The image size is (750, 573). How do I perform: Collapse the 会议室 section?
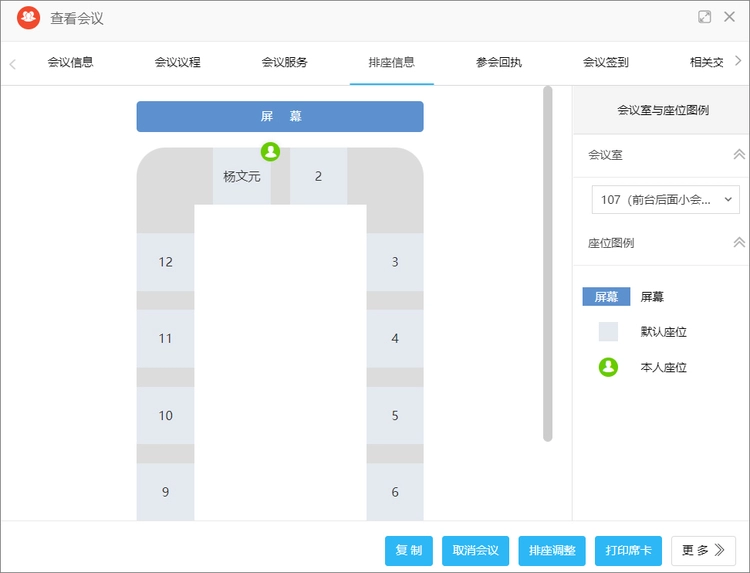[x=739, y=155]
